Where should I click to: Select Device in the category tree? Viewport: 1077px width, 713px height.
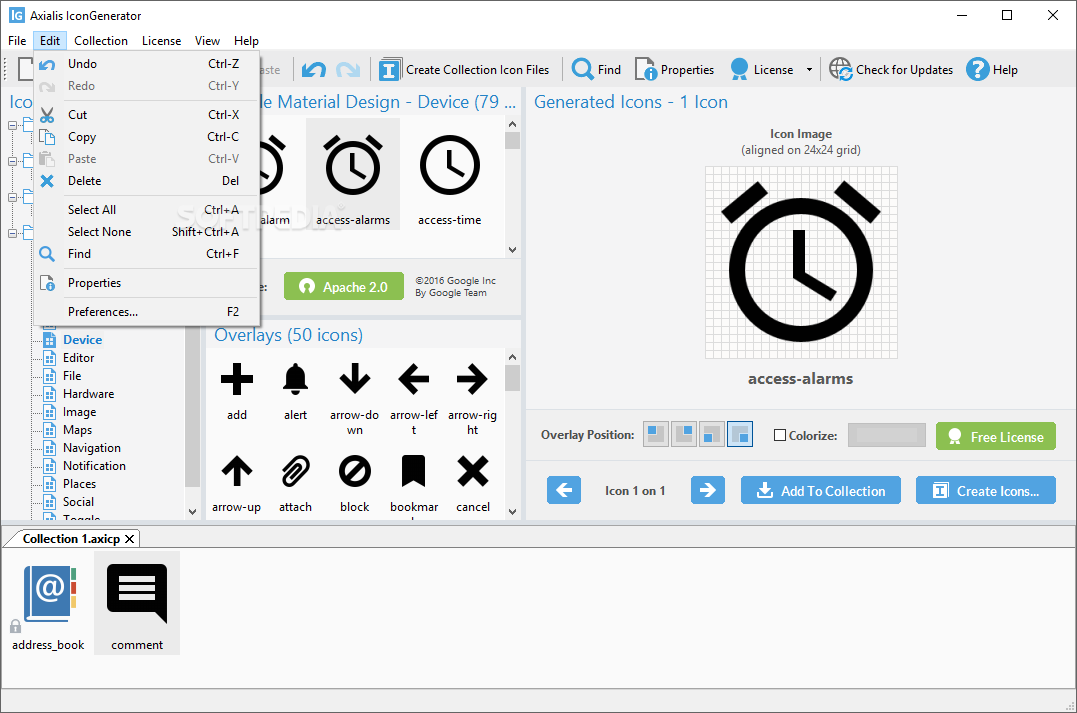pyautogui.click(x=82, y=339)
